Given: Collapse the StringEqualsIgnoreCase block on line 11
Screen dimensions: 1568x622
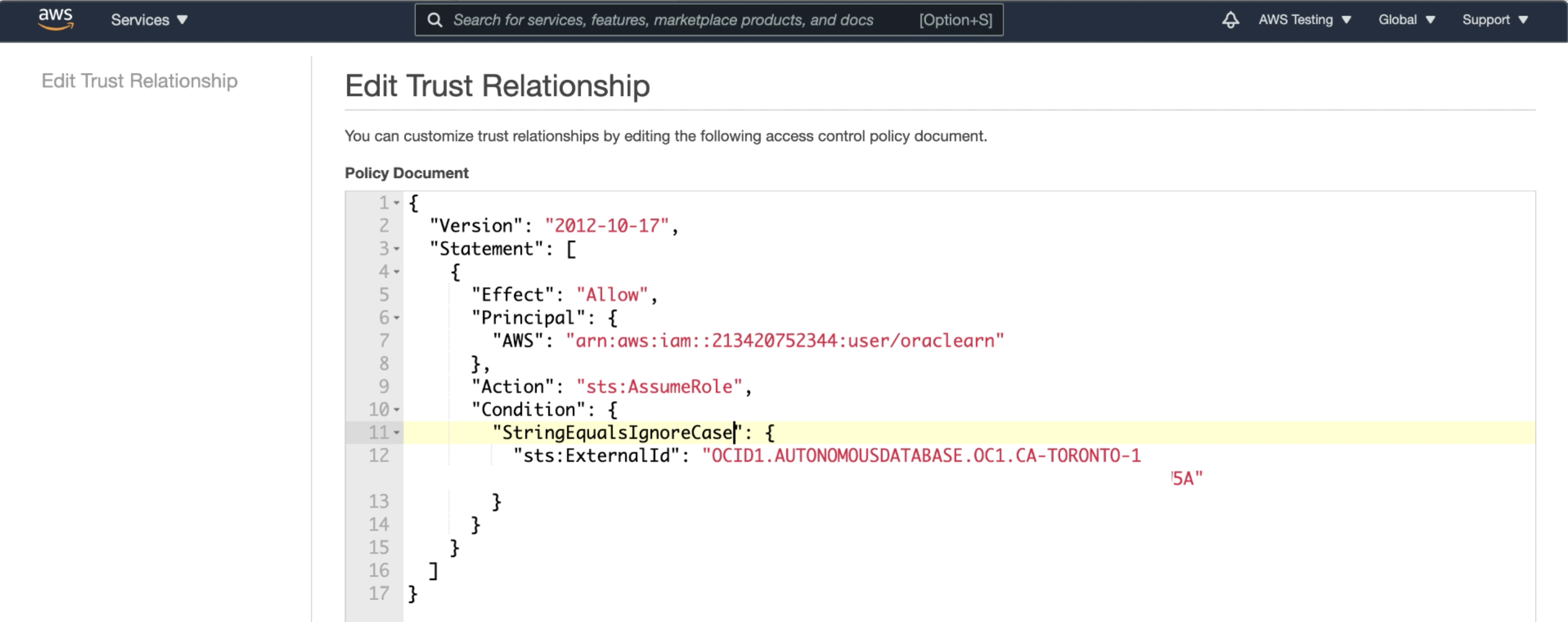Looking at the screenshot, I should (x=397, y=433).
